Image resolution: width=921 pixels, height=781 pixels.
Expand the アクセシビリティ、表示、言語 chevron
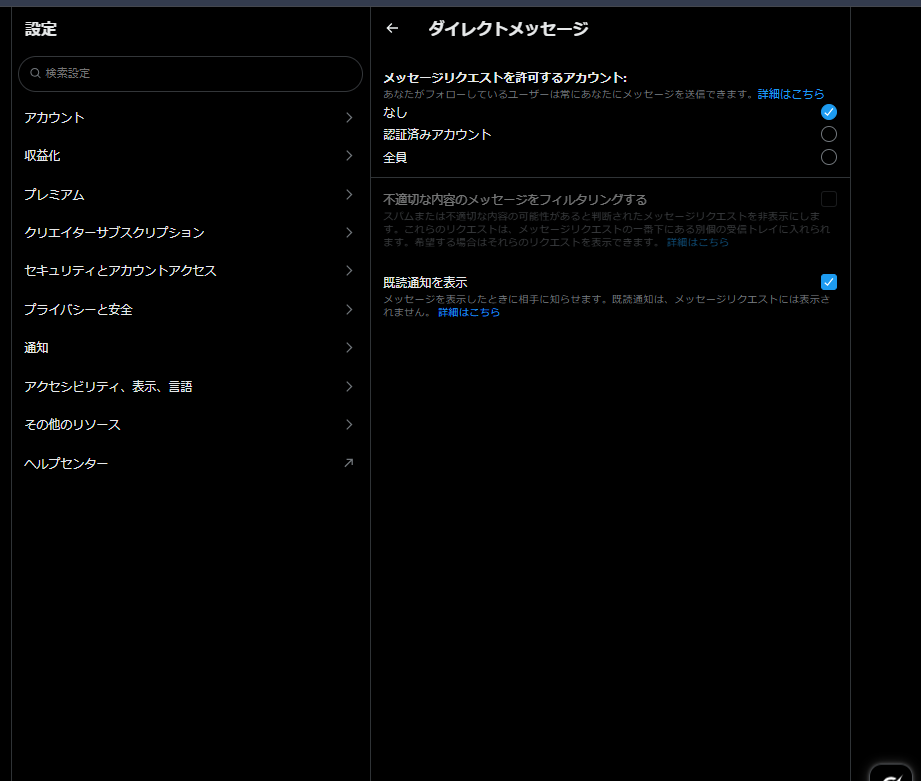tap(349, 386)
